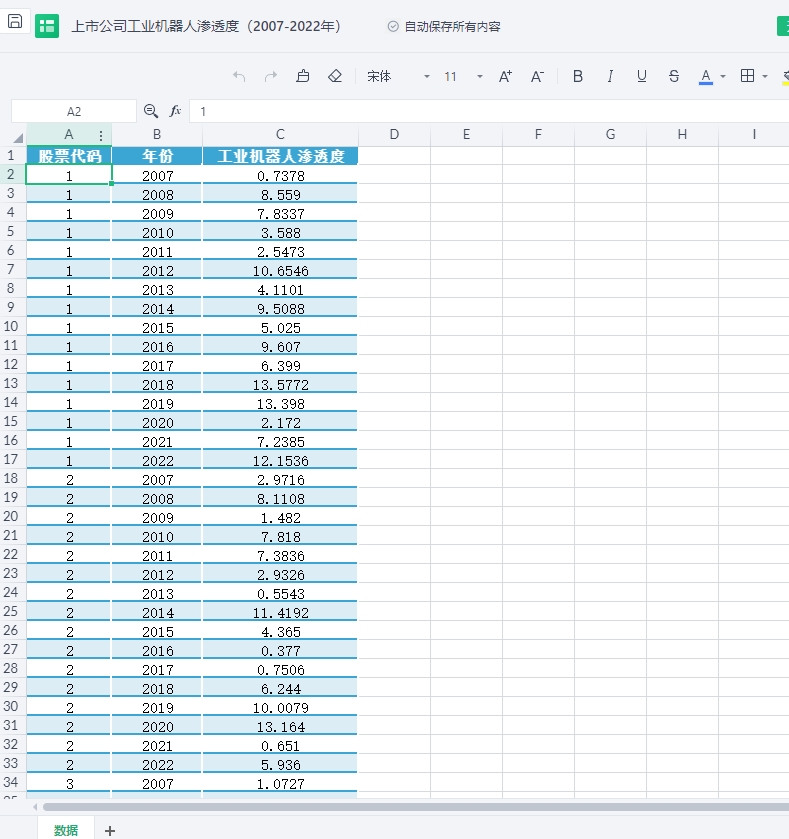Open the font size 11 dropdown
Image resolution: width=789 pixels, height=839 pixels.
(x=480, y=77)
